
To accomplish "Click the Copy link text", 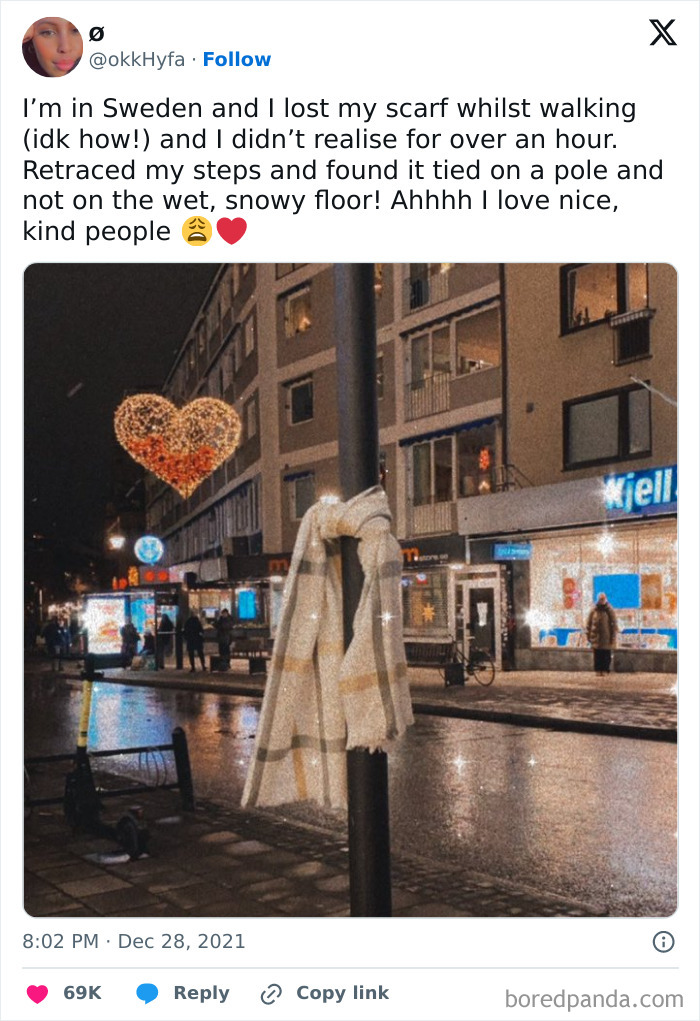I will tap(343, 993).
